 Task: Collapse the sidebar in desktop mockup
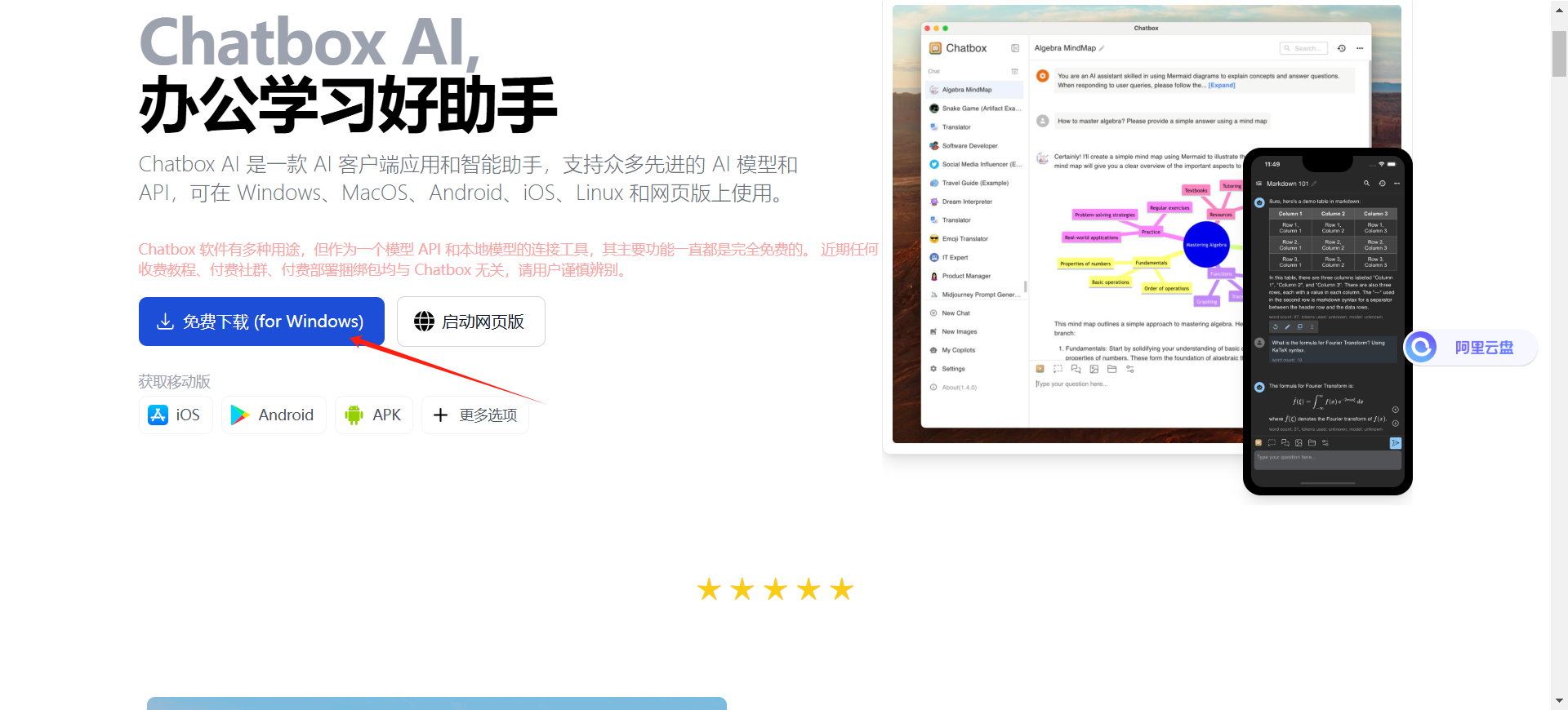click(x=1015, y=48)
